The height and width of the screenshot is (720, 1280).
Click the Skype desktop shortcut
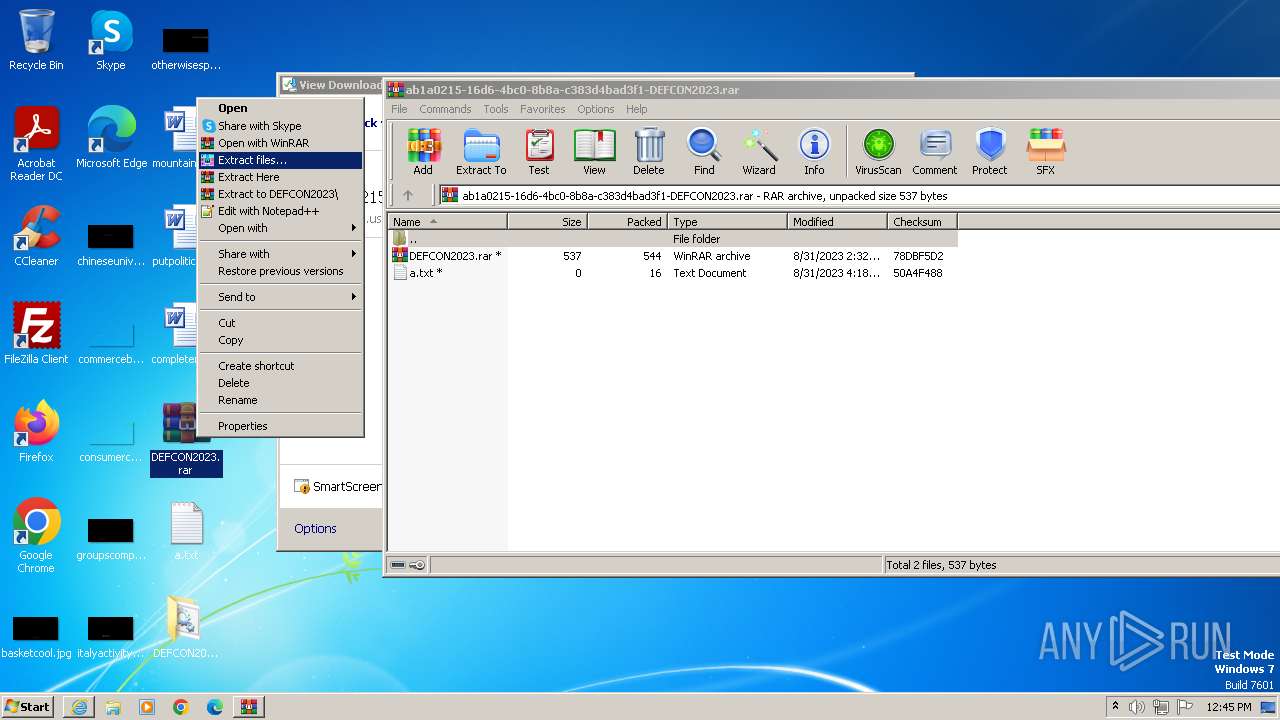[110, 40]
